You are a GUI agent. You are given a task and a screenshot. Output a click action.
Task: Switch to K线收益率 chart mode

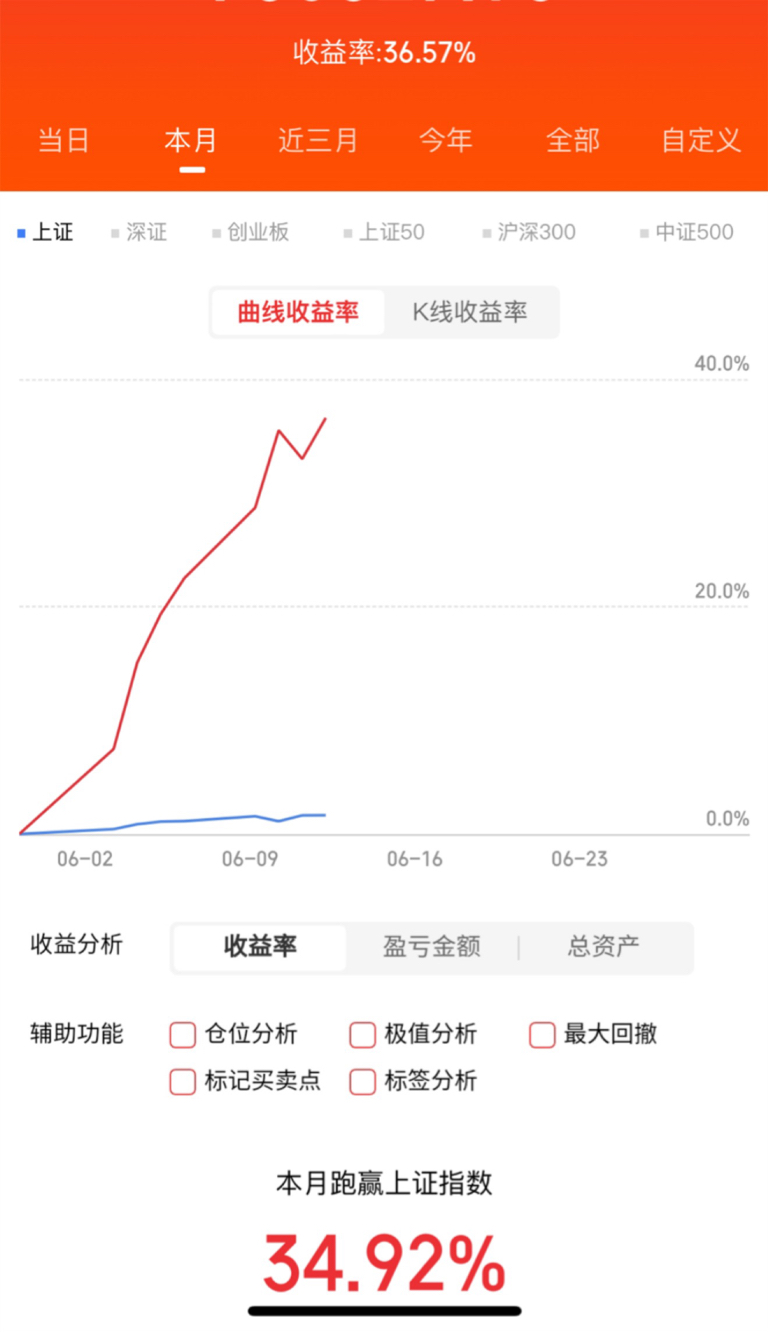click(x=470, y=312)
